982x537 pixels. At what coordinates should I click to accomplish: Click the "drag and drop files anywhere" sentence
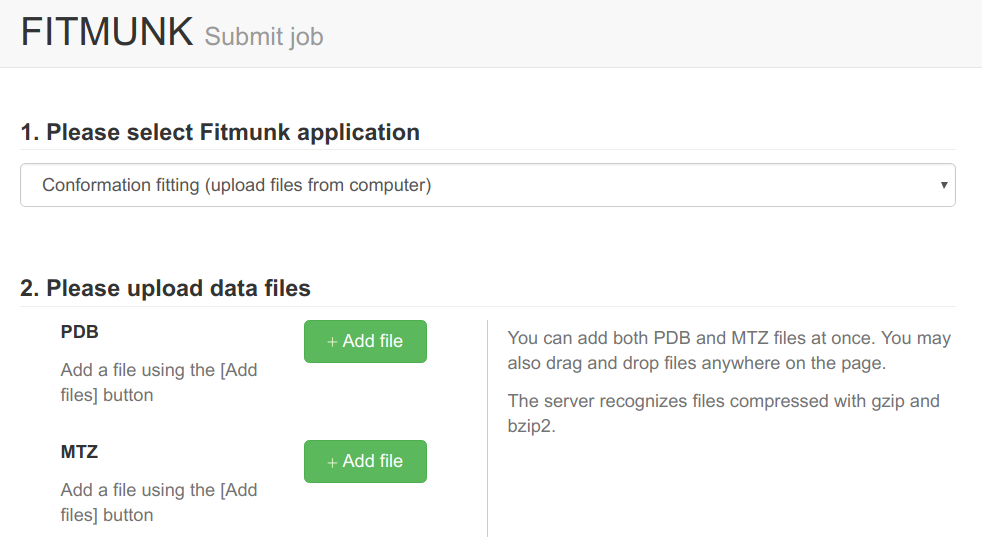pos(696,363)
